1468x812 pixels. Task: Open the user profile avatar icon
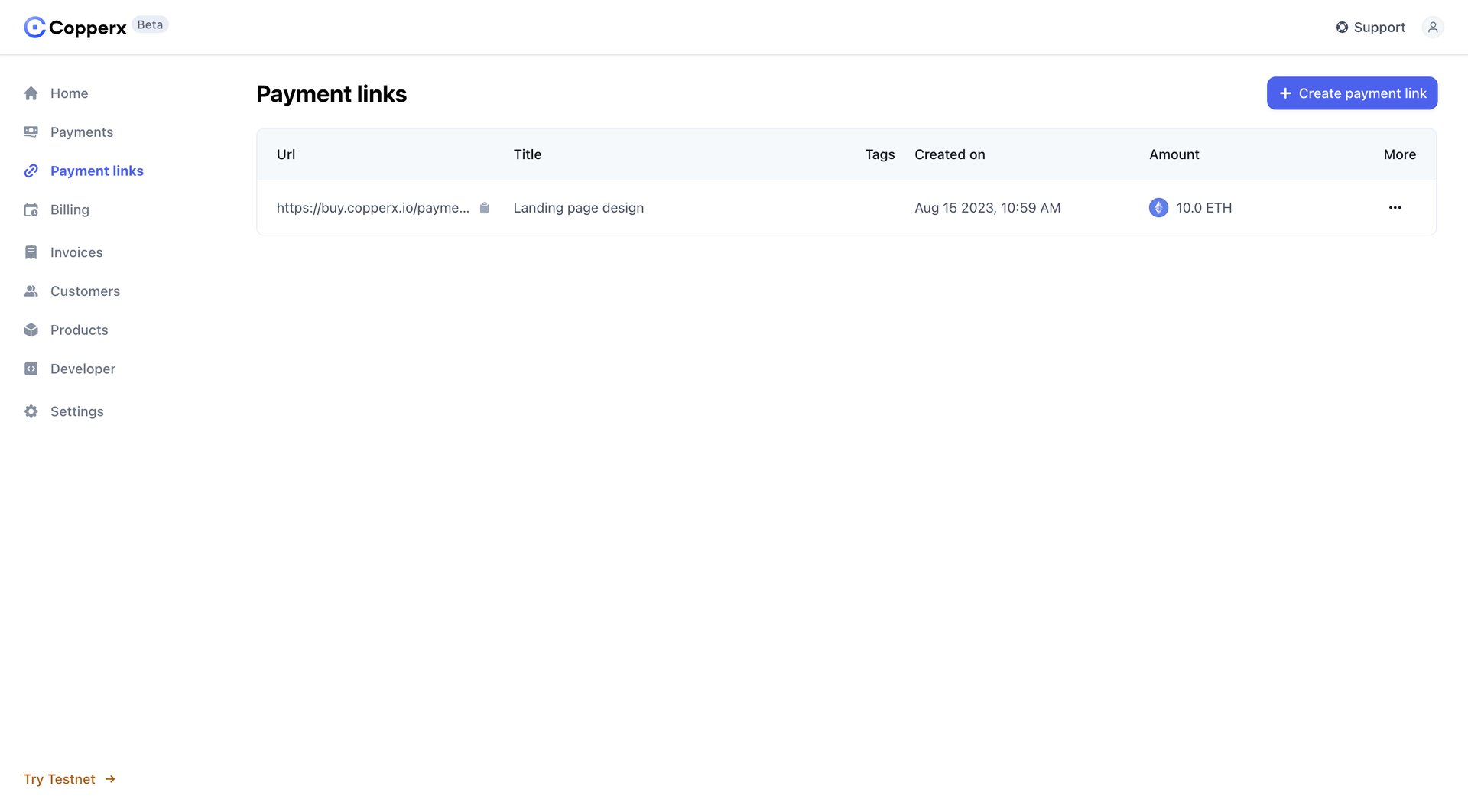point(1434,27)
